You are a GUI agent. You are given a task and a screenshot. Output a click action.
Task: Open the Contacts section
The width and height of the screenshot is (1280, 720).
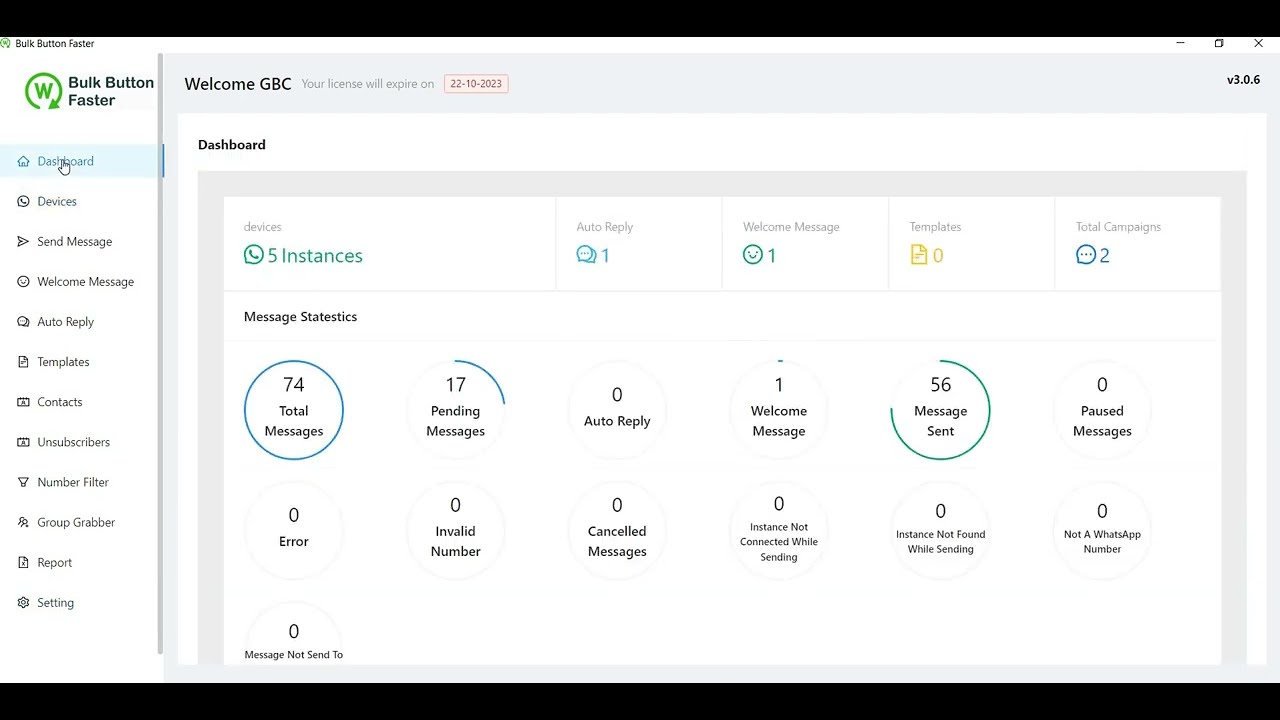coord(81,401)
